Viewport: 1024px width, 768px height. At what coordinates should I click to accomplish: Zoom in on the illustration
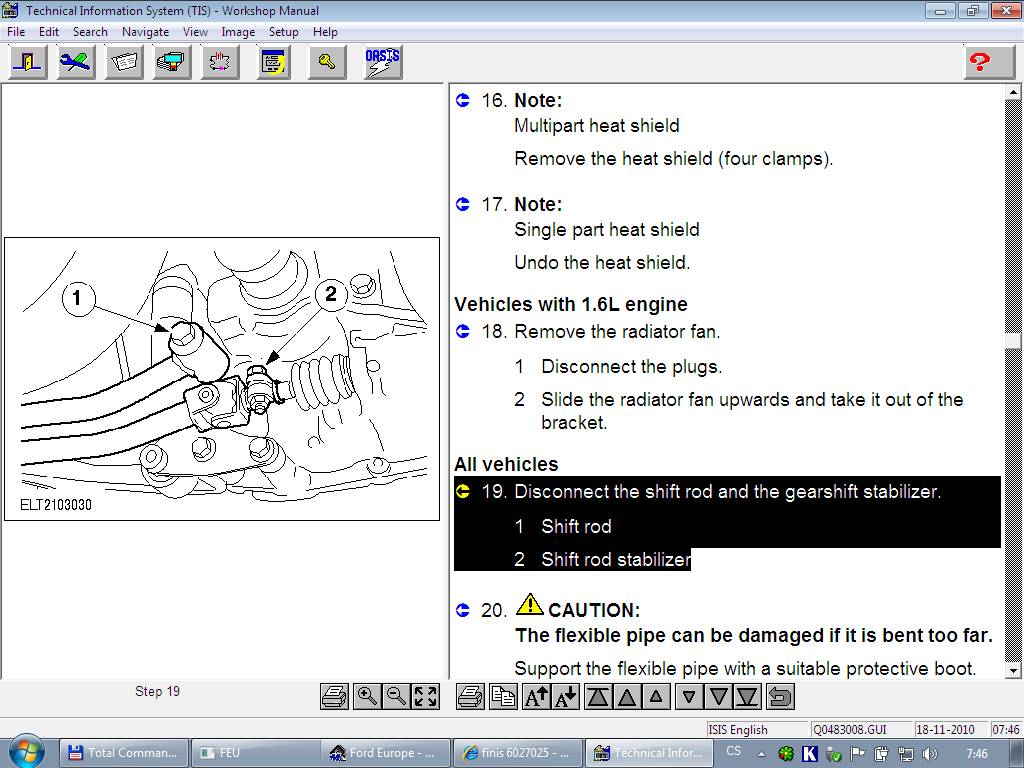(367, 696)
